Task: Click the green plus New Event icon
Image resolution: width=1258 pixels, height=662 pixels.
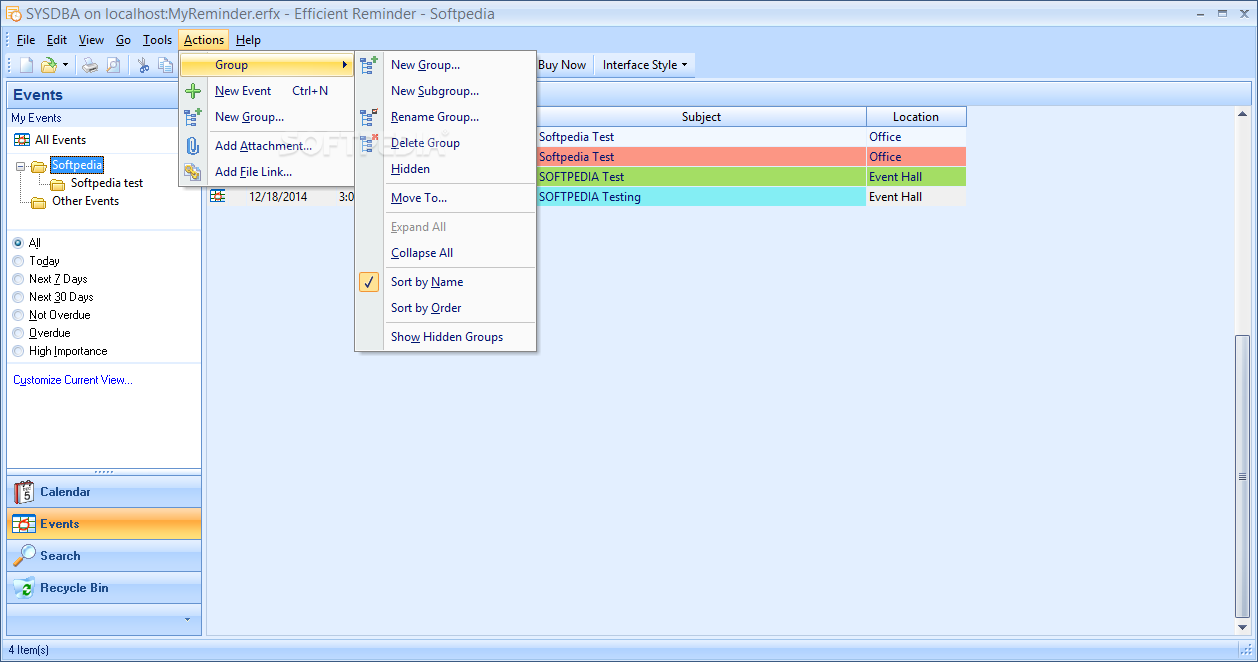Action: (x=193, y=91)
